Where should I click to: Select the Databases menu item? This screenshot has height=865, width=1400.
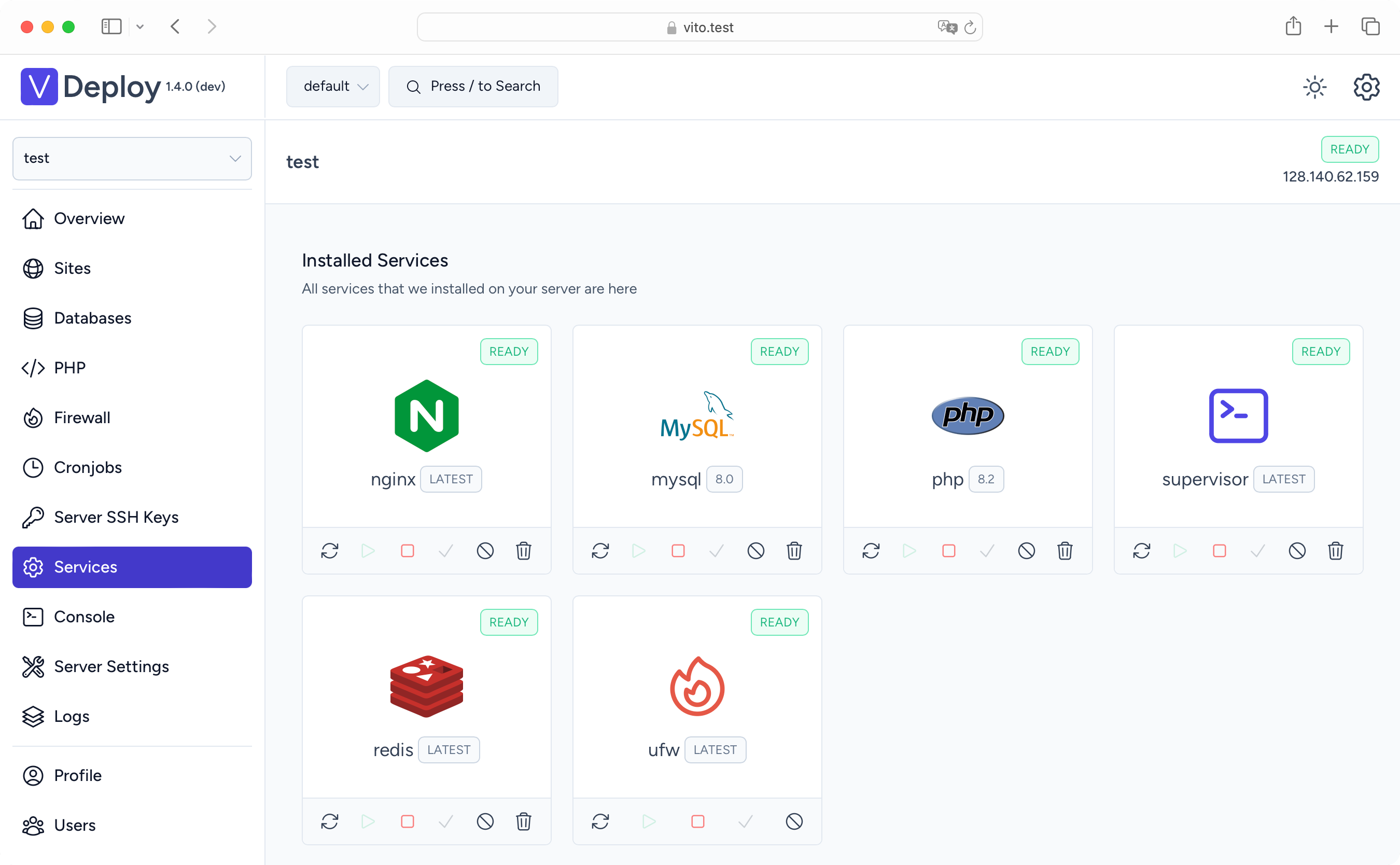92,317
